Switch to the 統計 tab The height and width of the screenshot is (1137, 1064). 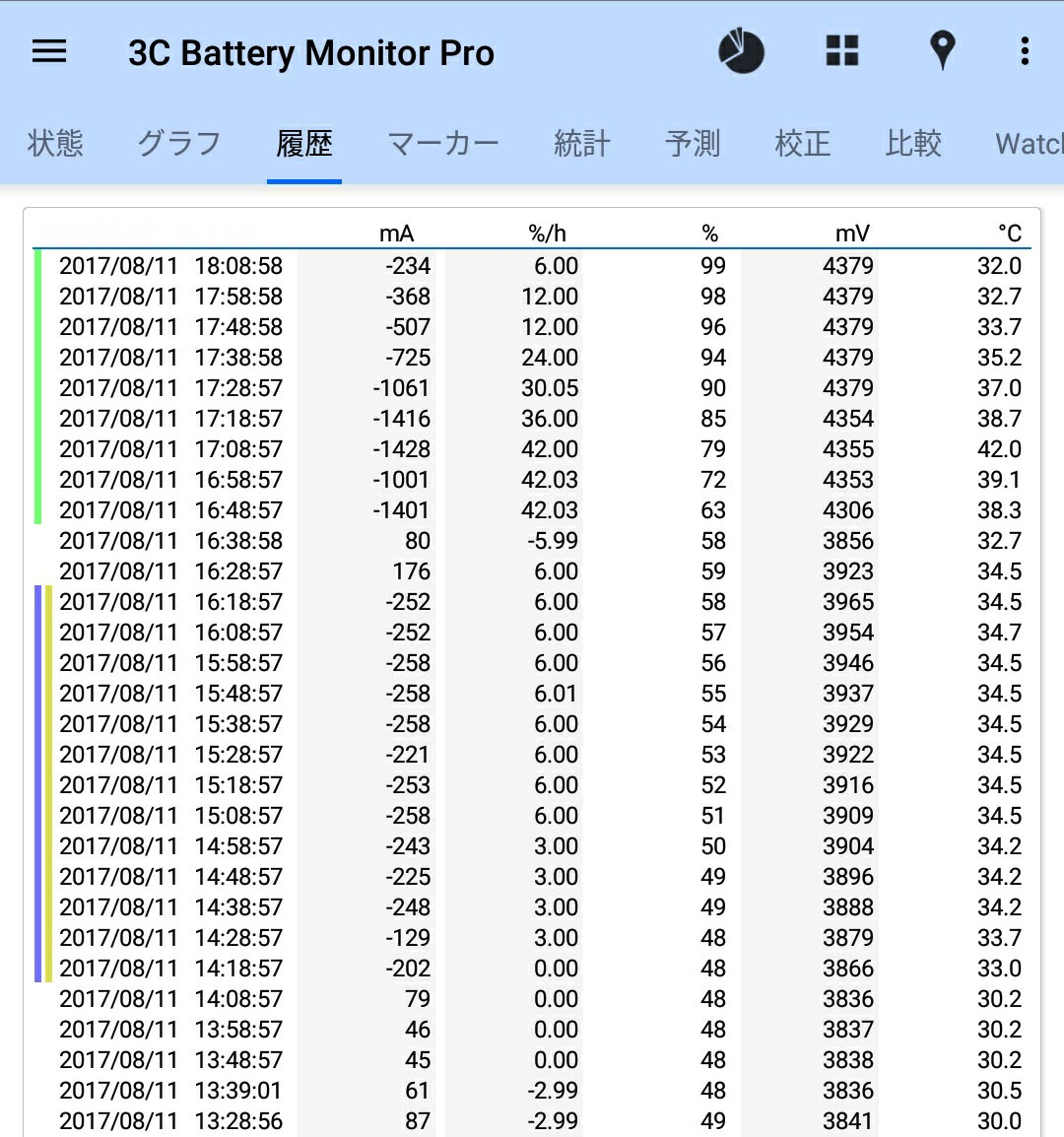point(581,143)
